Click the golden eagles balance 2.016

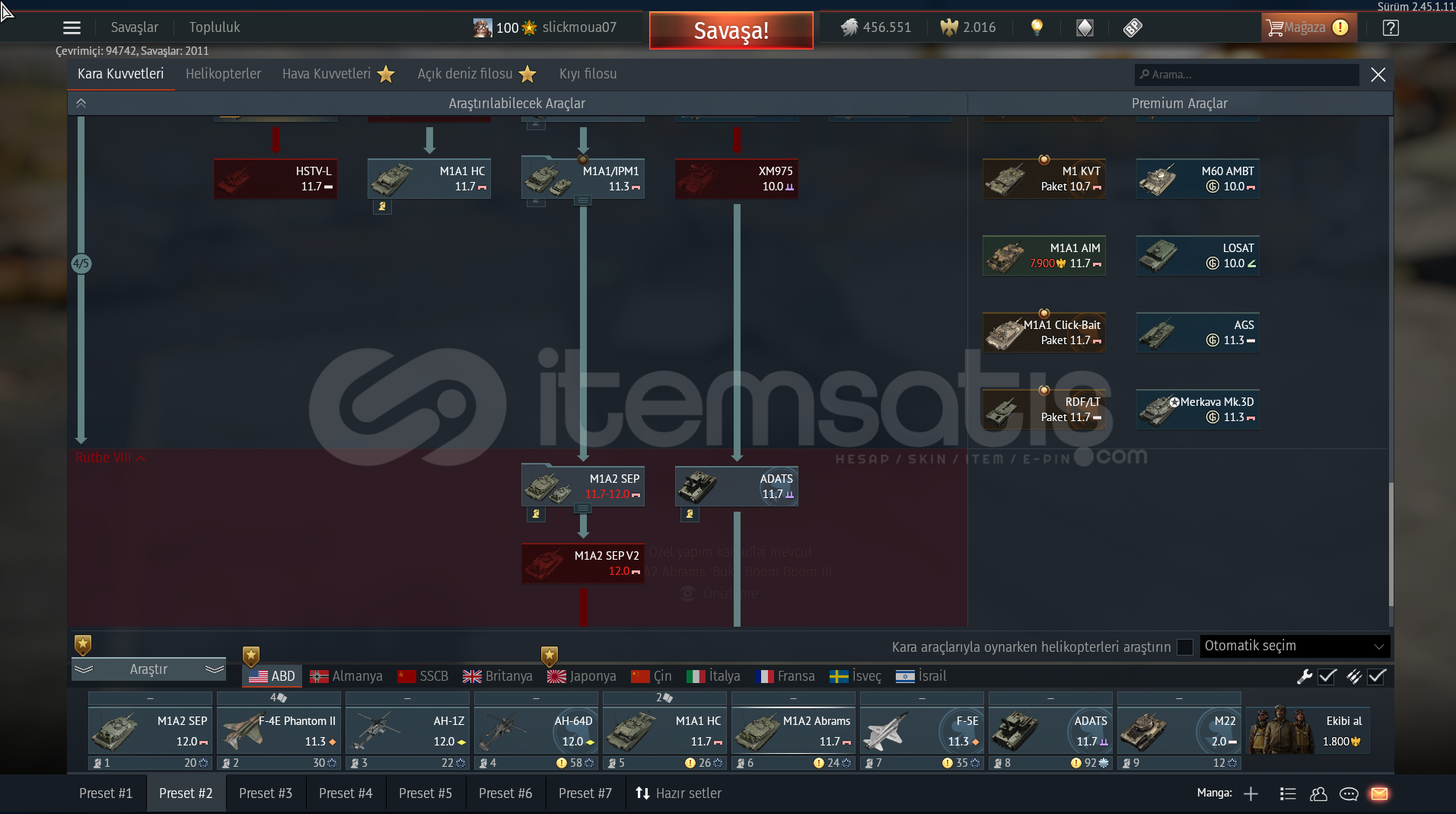tap(968, 27)
